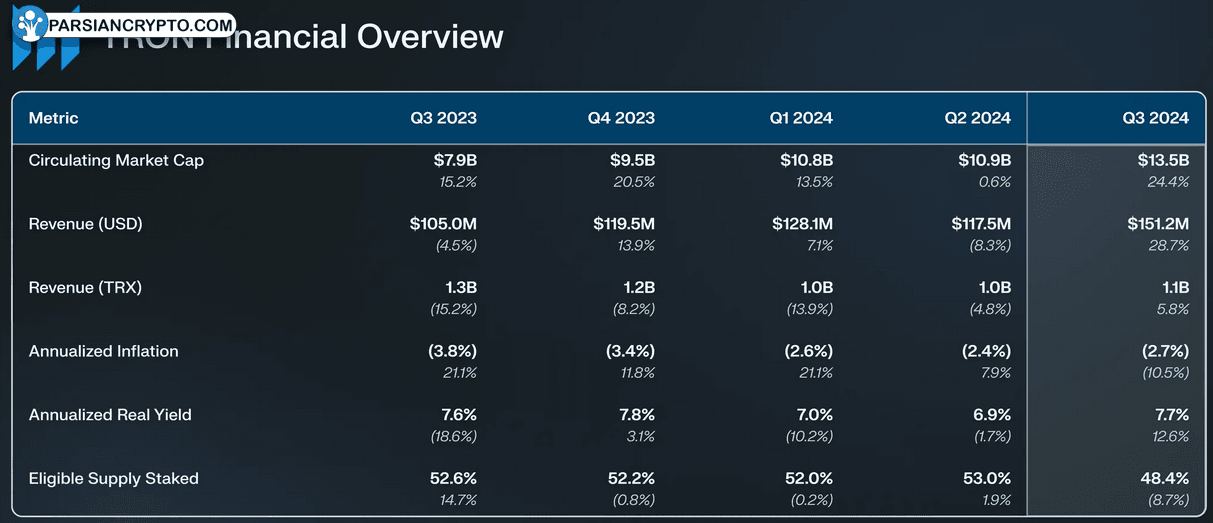Click the "Q4 2023" column header
The width and height of the screenshot is (1213, 523).
coord(621,118)
